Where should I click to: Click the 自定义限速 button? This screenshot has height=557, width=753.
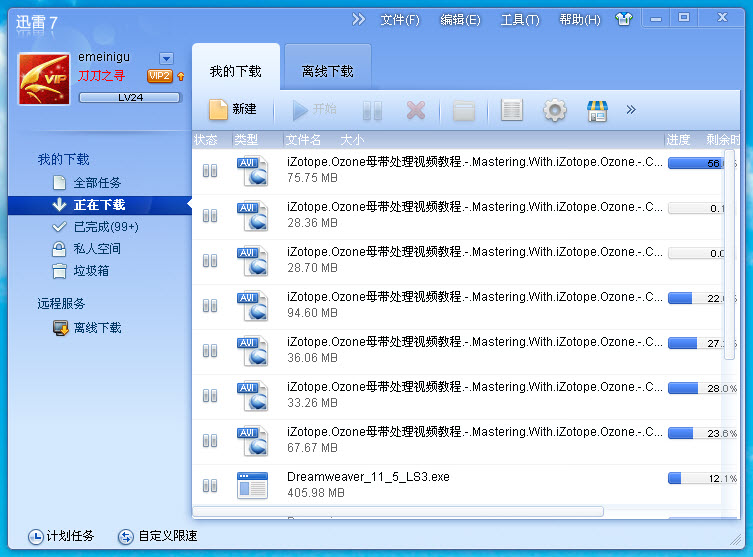158,536
